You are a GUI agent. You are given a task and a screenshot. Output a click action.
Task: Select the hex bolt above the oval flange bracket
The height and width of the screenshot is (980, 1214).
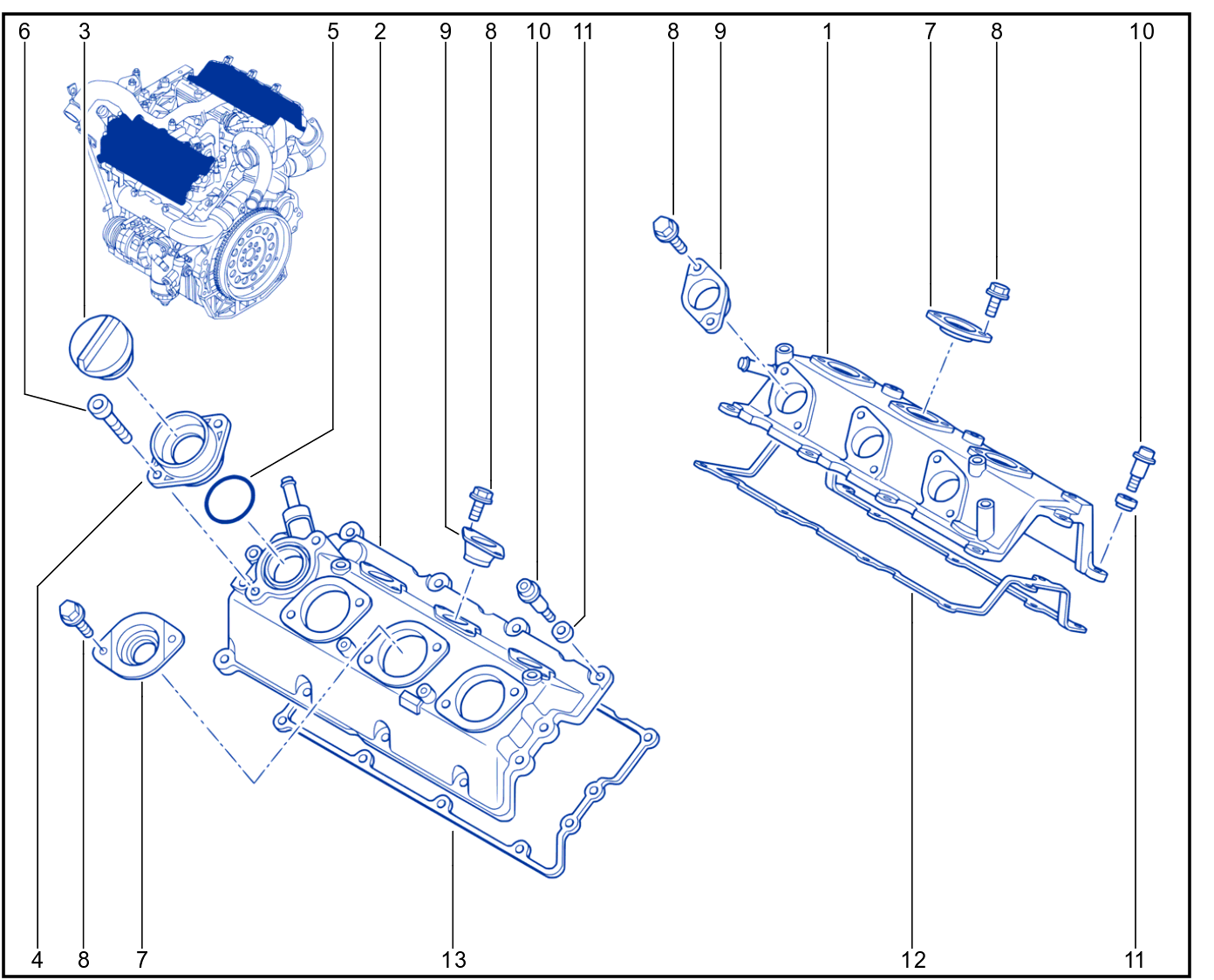coord(670,235)
